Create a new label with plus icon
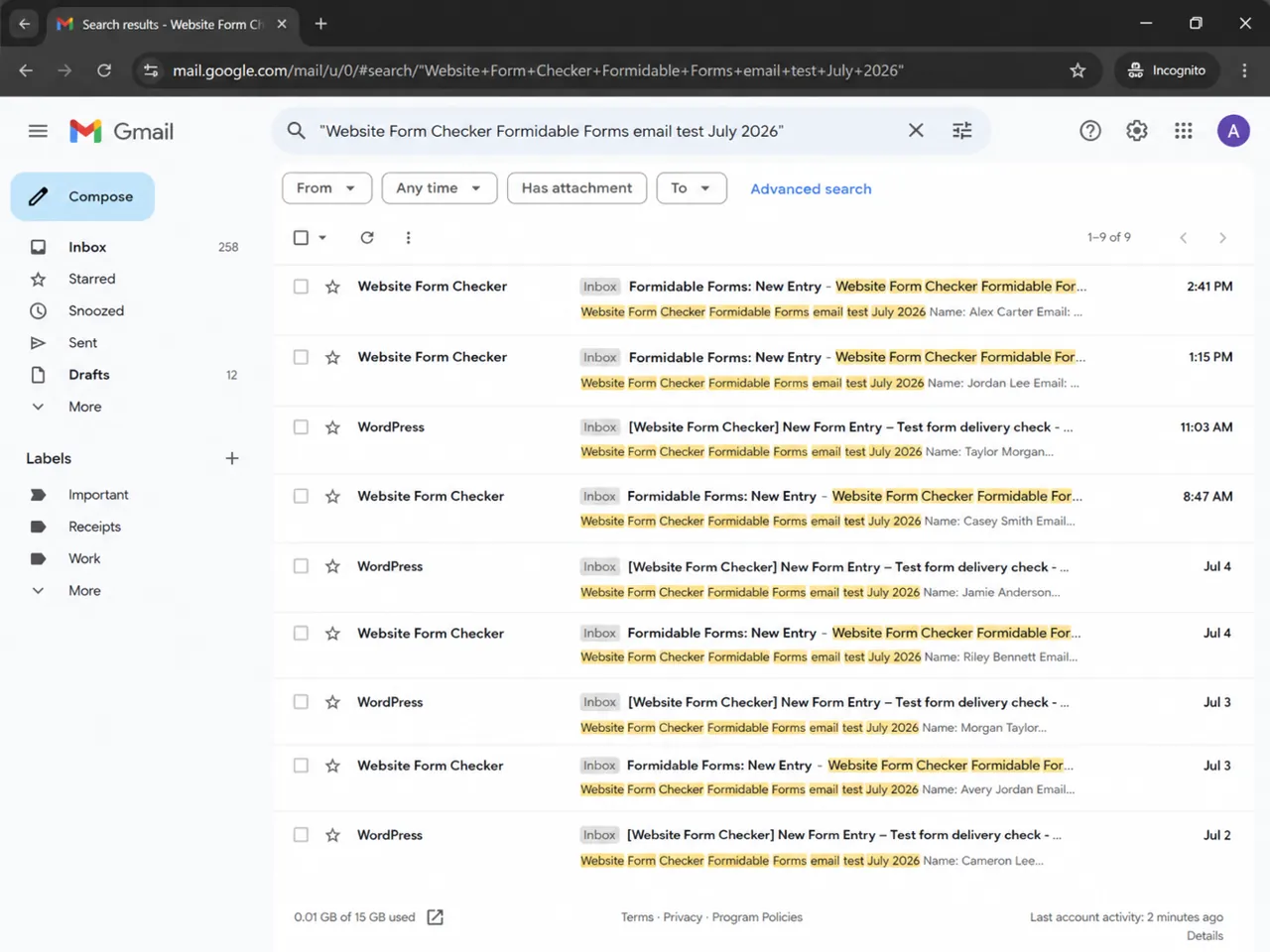This screenshot has height=952, width=1270. pyautogui.click(x=232, y=458)
